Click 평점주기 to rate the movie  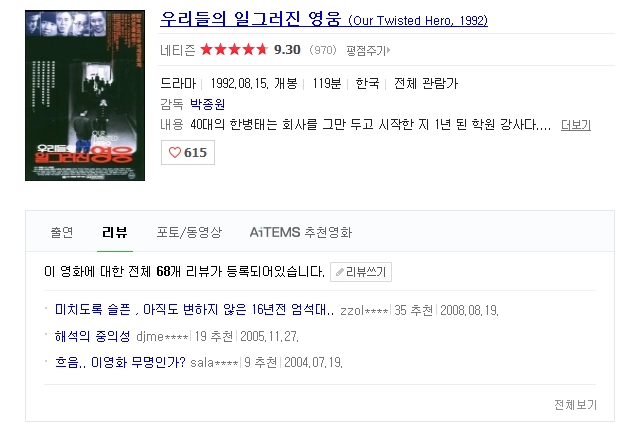[366, 50]
